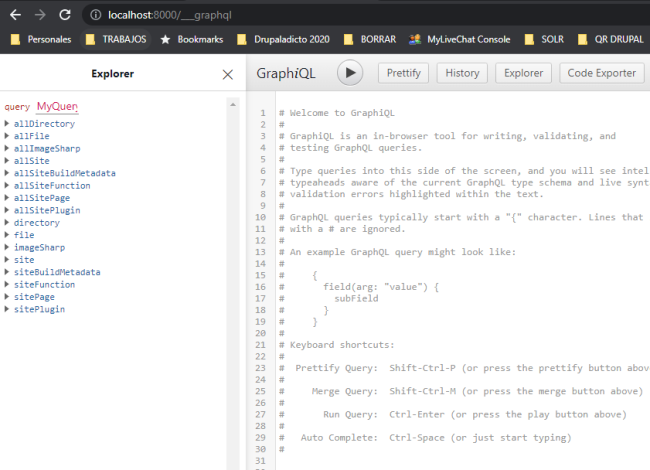
Task: Toggle the Explorer toolbar button
Action: point(523,73)
